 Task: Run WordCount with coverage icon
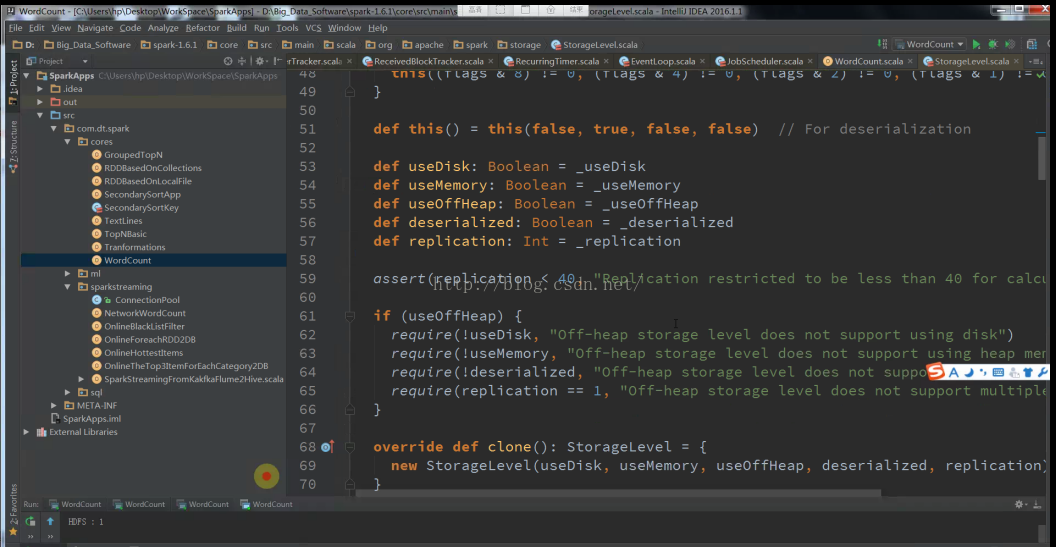1010,44
